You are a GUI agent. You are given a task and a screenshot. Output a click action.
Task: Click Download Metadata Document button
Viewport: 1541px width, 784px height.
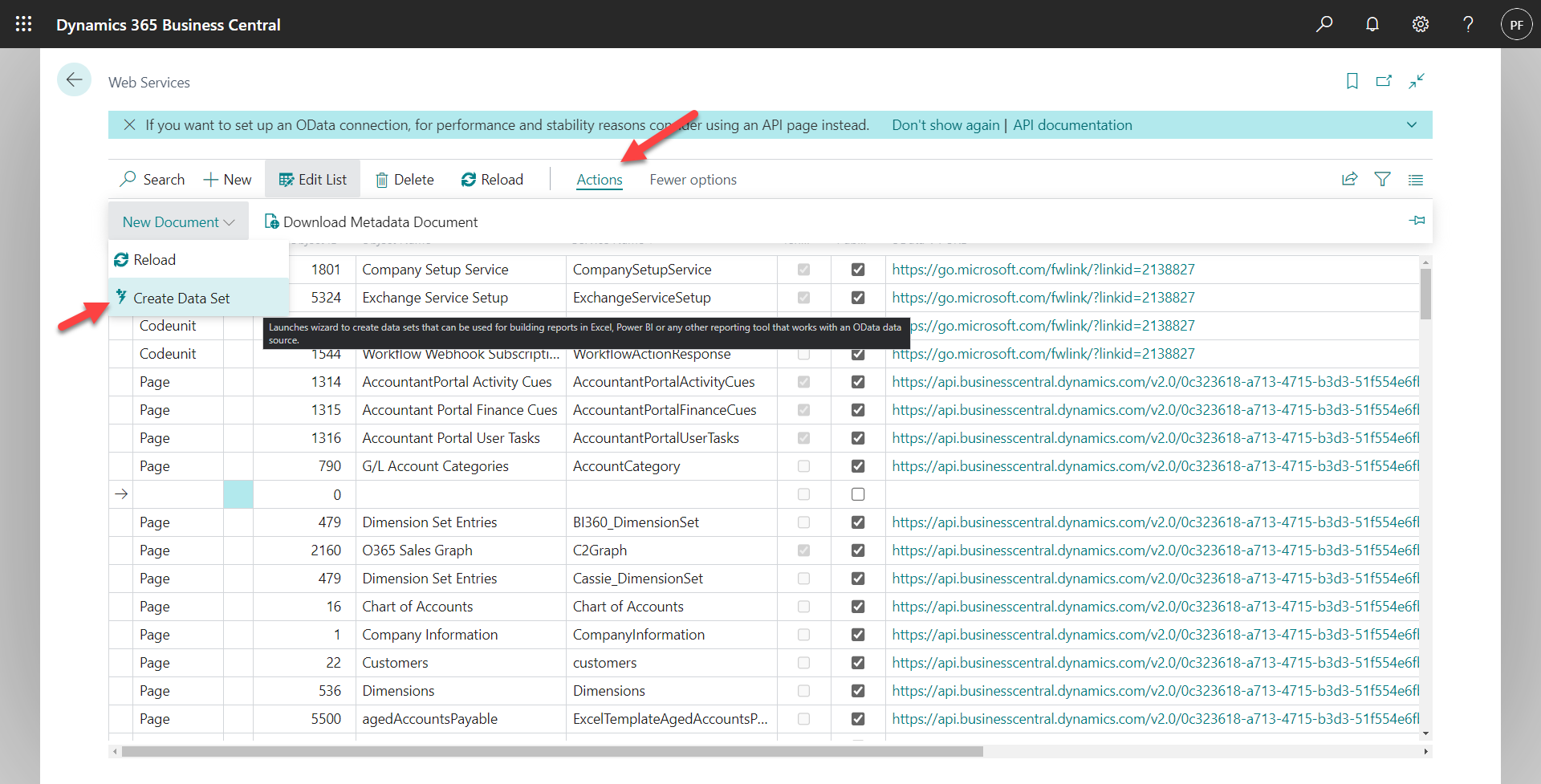tap(372, 222)
